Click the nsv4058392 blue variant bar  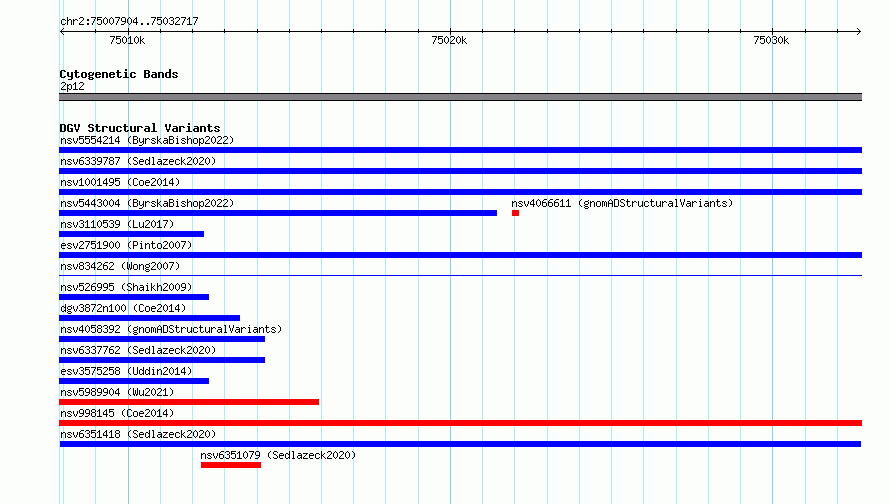(x=162, y=339)
